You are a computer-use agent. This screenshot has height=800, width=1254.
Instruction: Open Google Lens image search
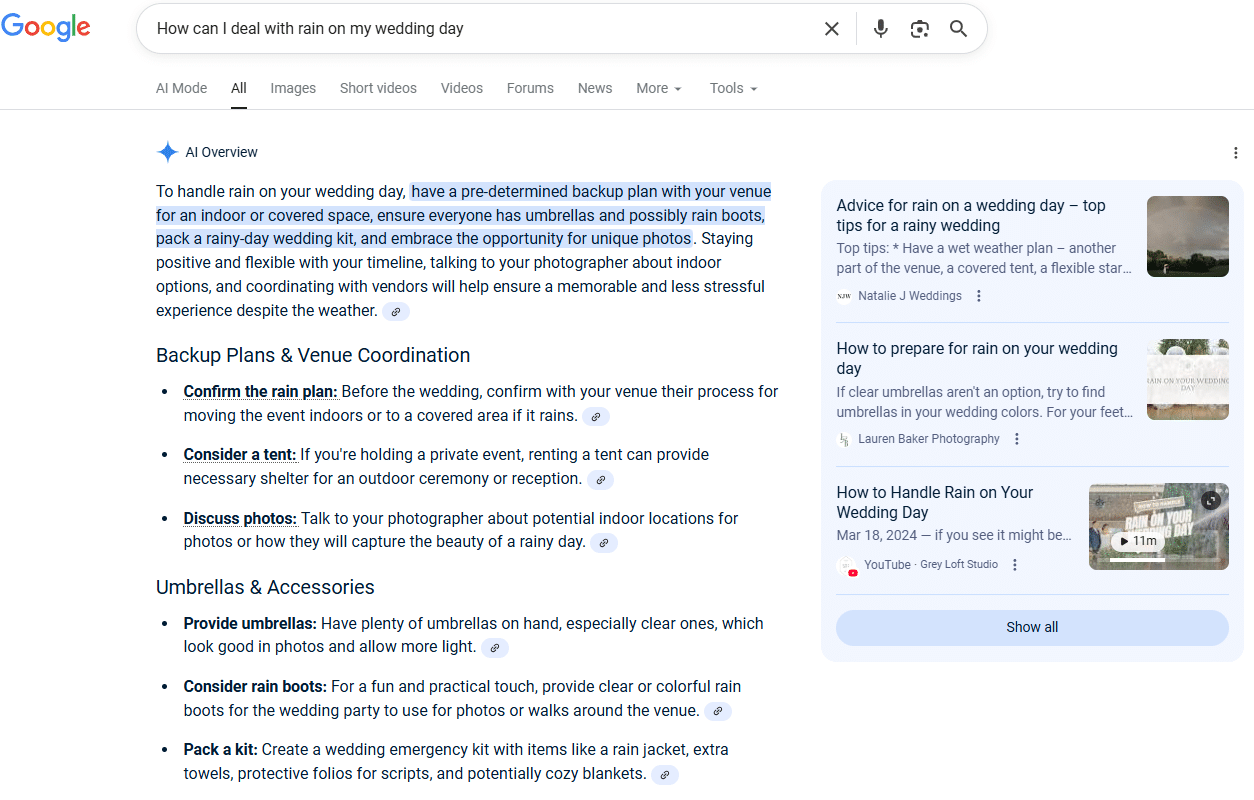pos(920,28)
